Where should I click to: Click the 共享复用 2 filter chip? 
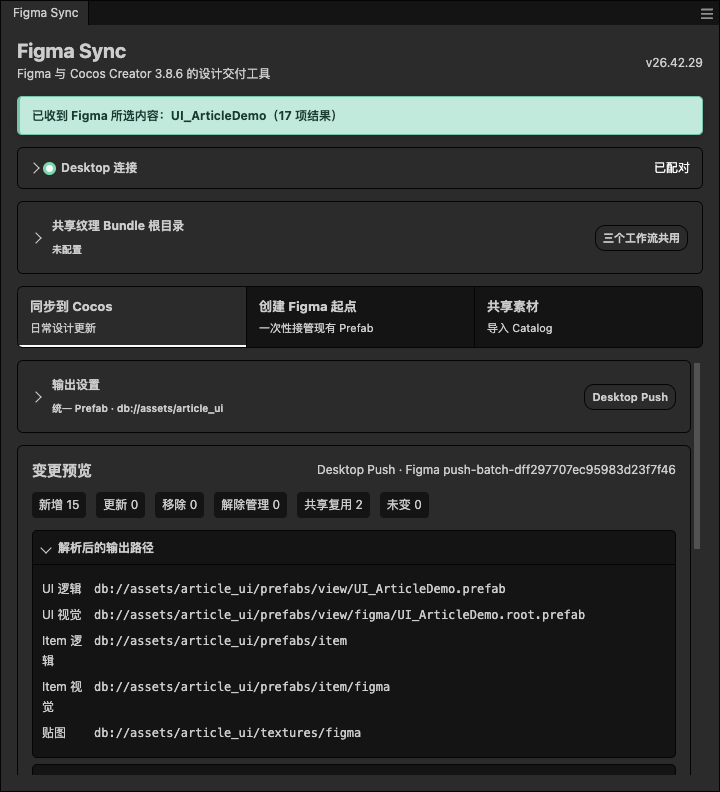point(333,505)
